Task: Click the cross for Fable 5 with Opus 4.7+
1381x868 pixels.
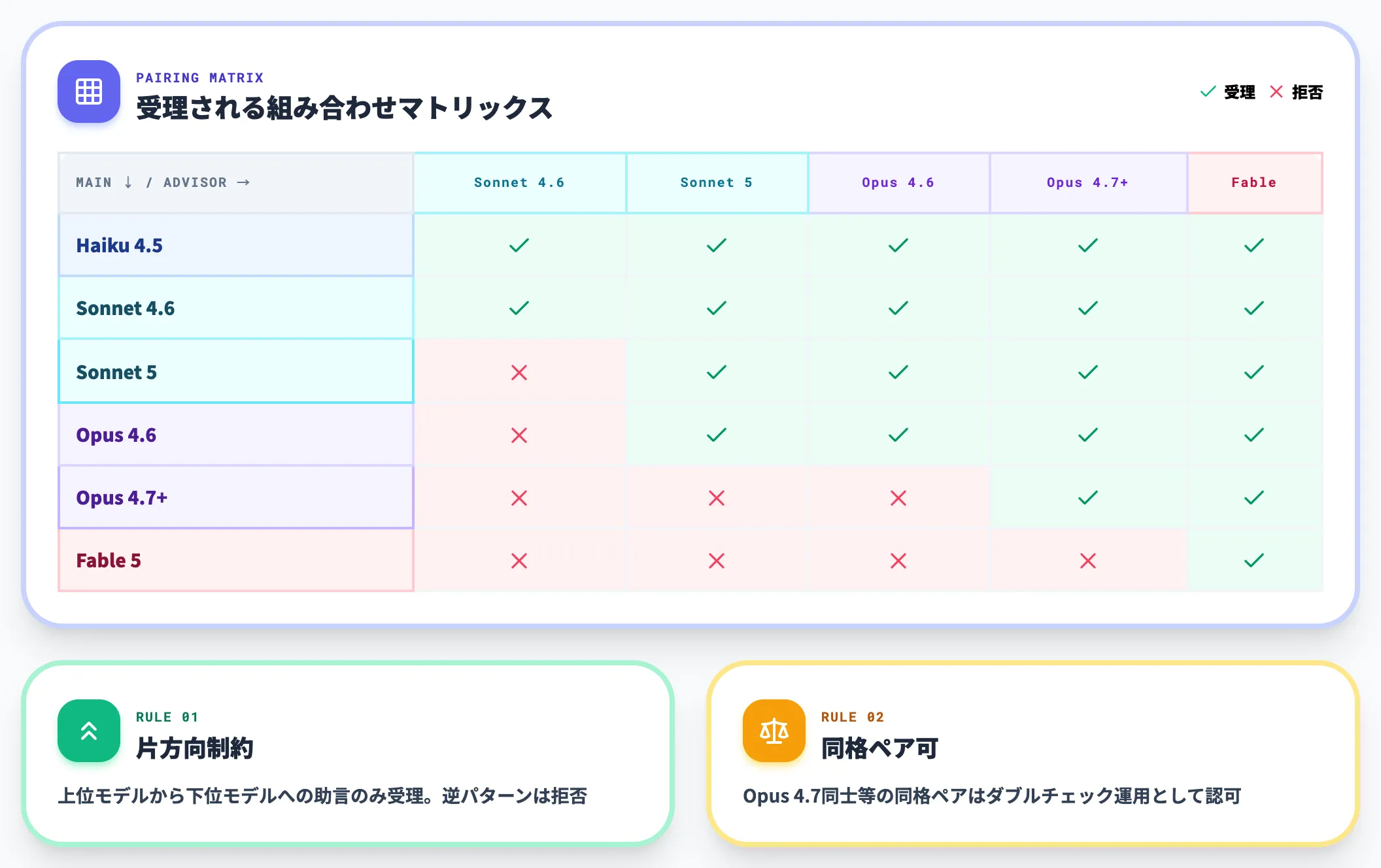Action: point(1088,561)
